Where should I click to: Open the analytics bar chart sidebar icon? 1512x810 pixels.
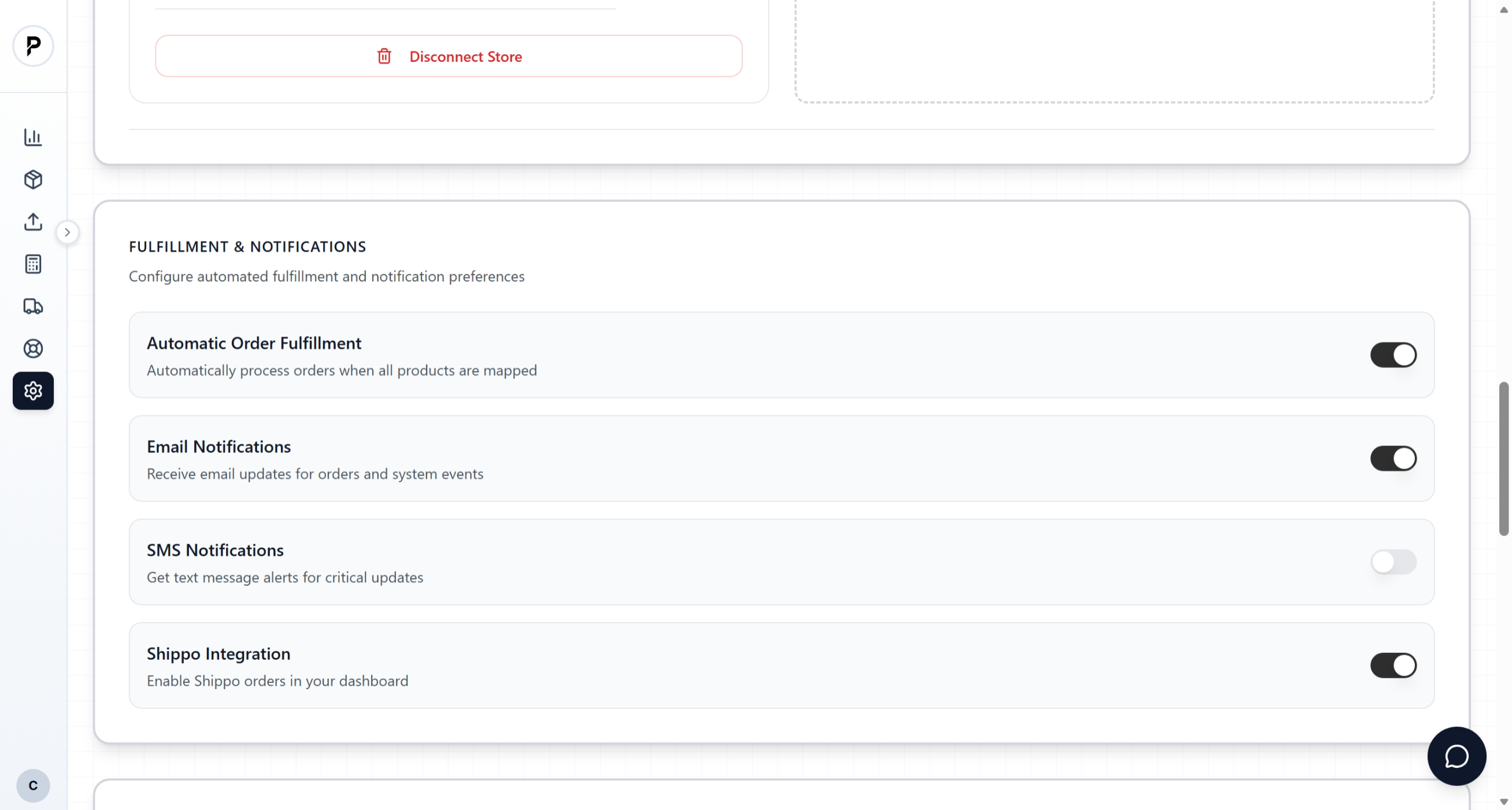33,138
